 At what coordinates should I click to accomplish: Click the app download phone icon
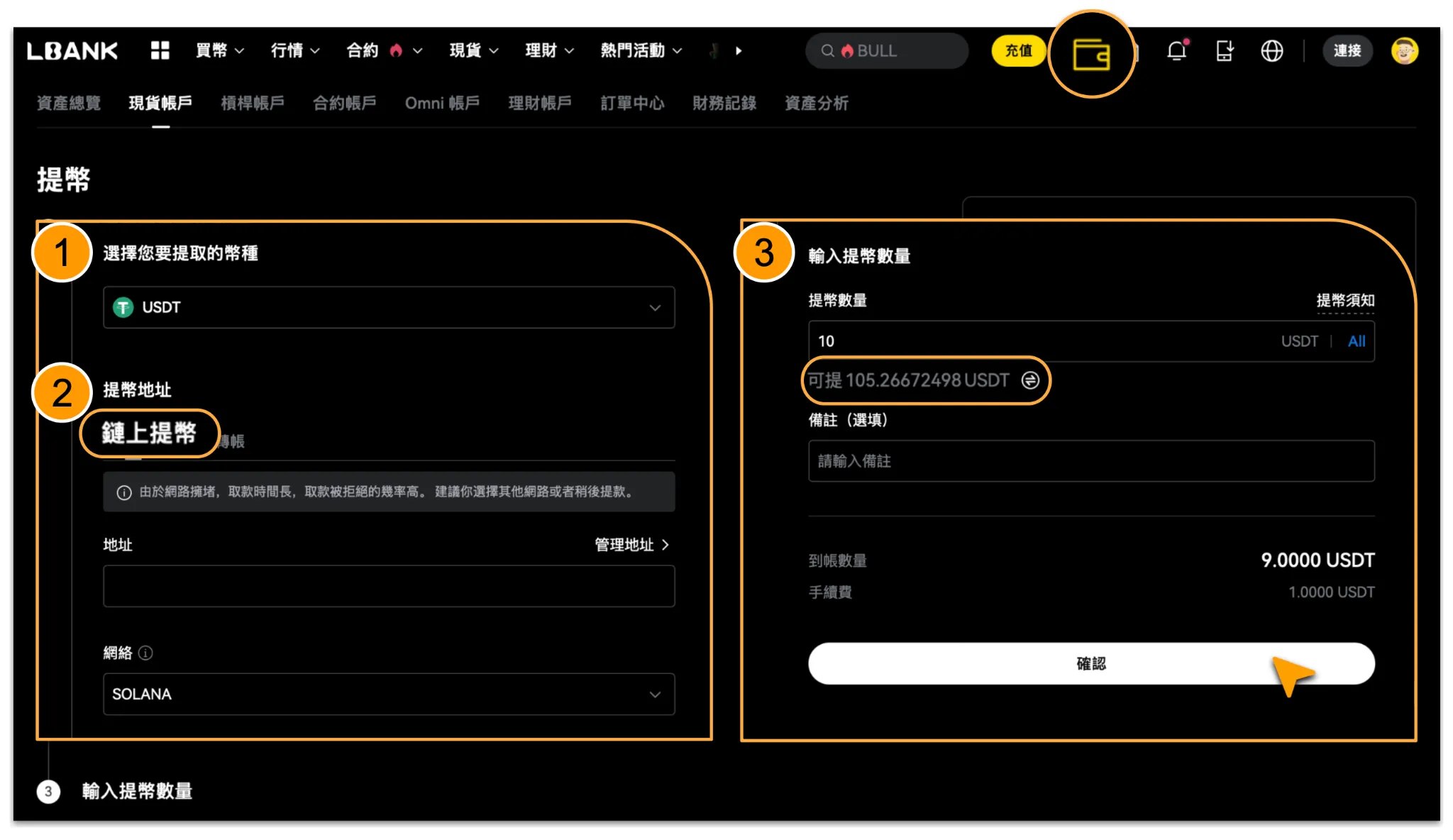[1225, 51]
